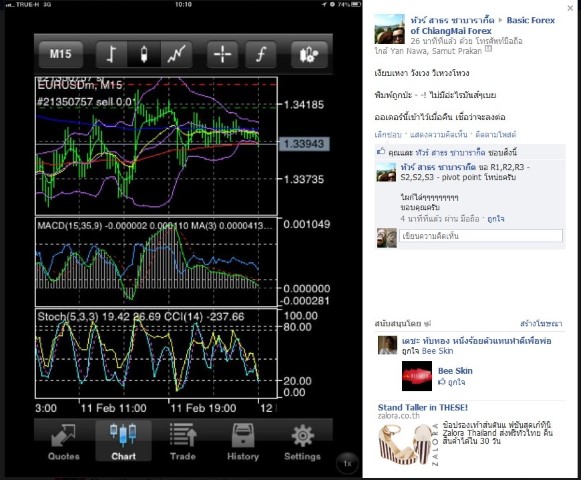Open the Bee Skin page link

455,371
